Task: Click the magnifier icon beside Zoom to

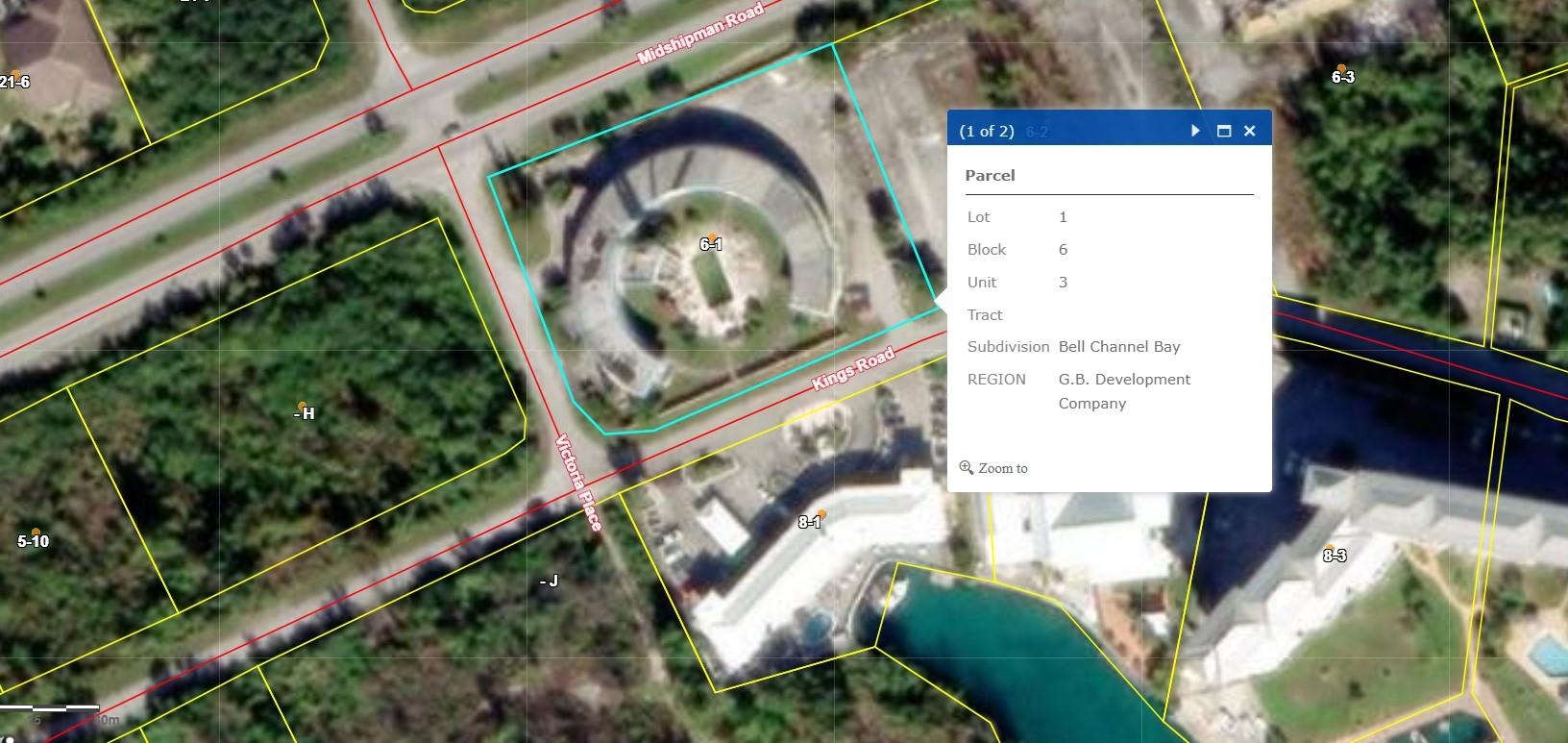Action: tap(967, 467)
